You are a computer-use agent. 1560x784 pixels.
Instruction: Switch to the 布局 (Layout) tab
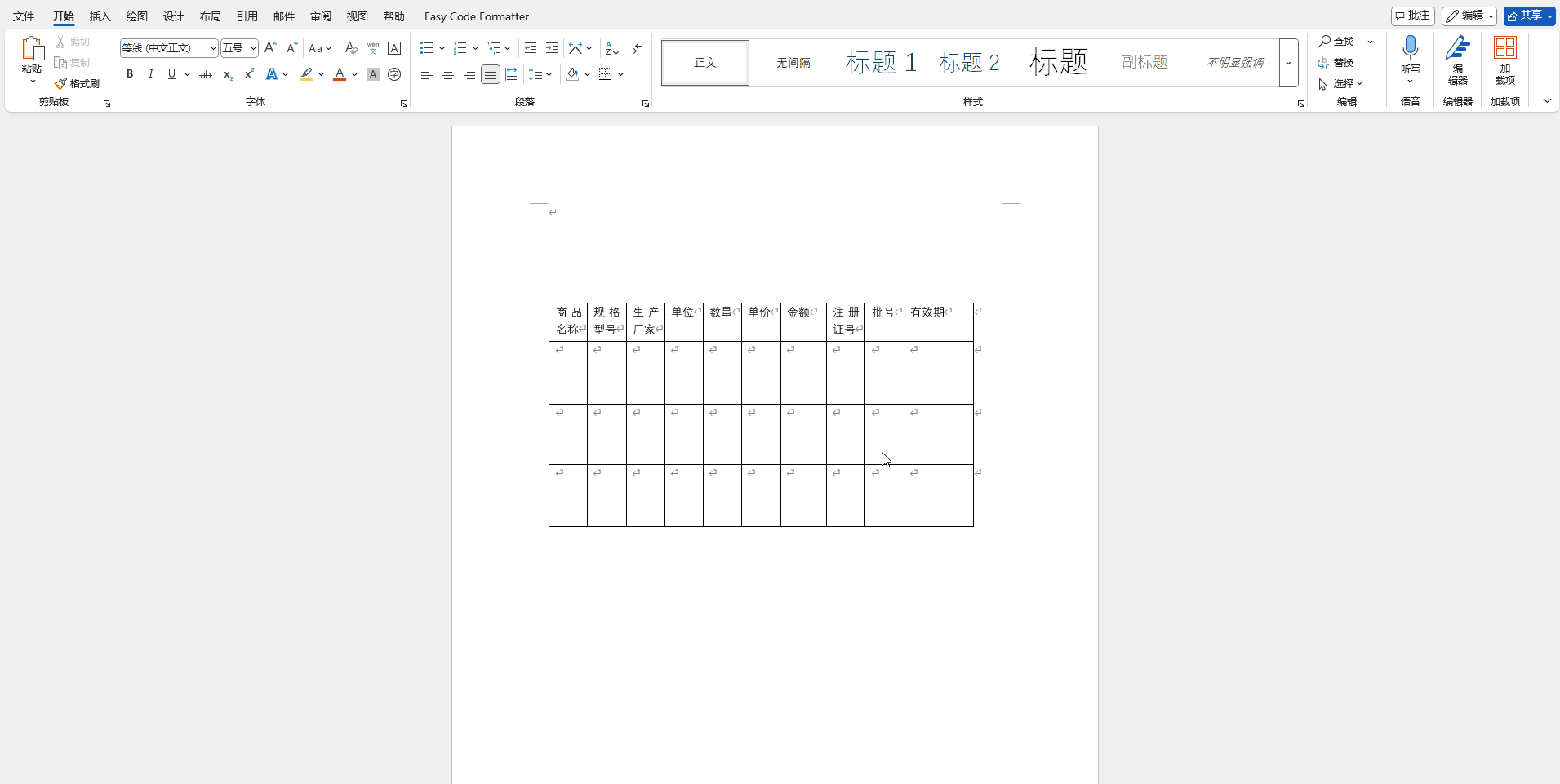tap(210, 16)
